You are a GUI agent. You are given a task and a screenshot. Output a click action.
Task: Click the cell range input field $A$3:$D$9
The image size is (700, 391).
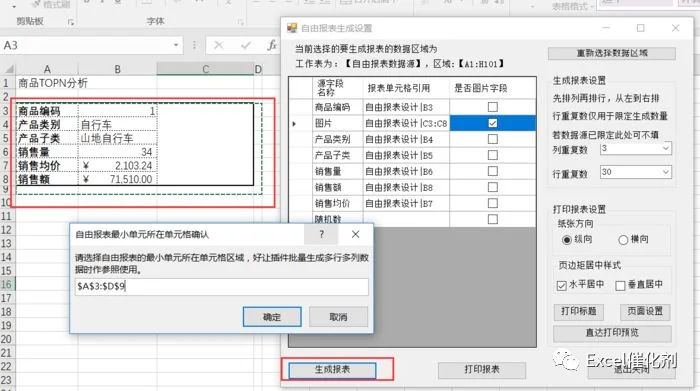tap(221, 287)
